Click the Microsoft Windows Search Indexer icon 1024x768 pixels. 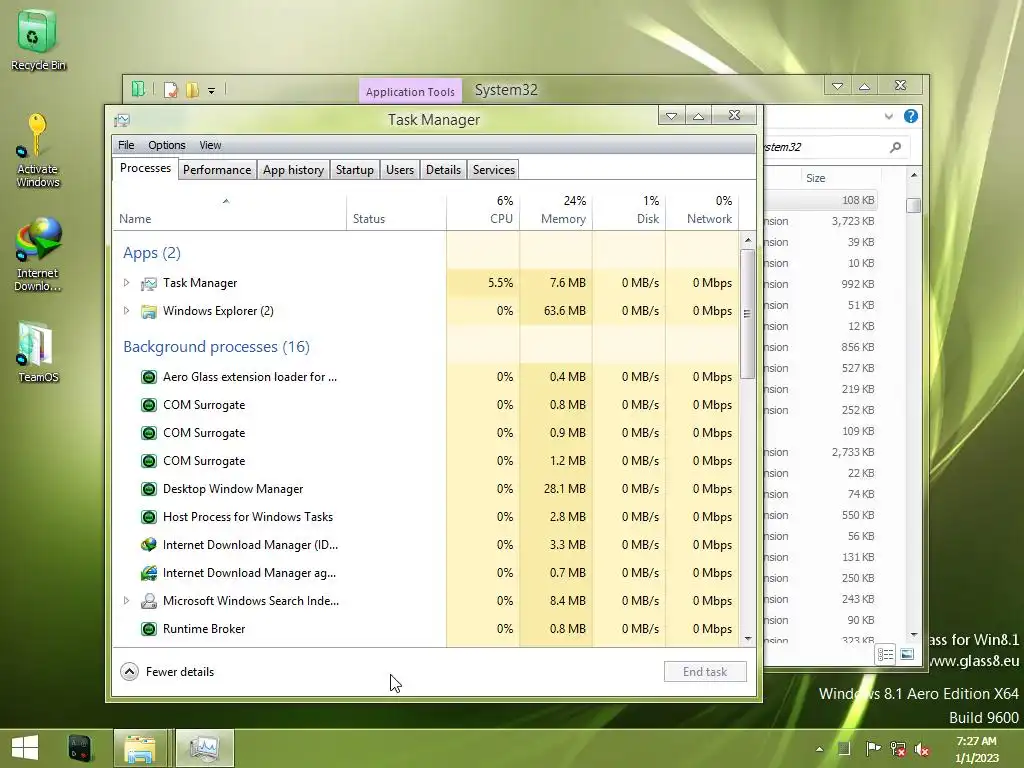pos(149,601)
